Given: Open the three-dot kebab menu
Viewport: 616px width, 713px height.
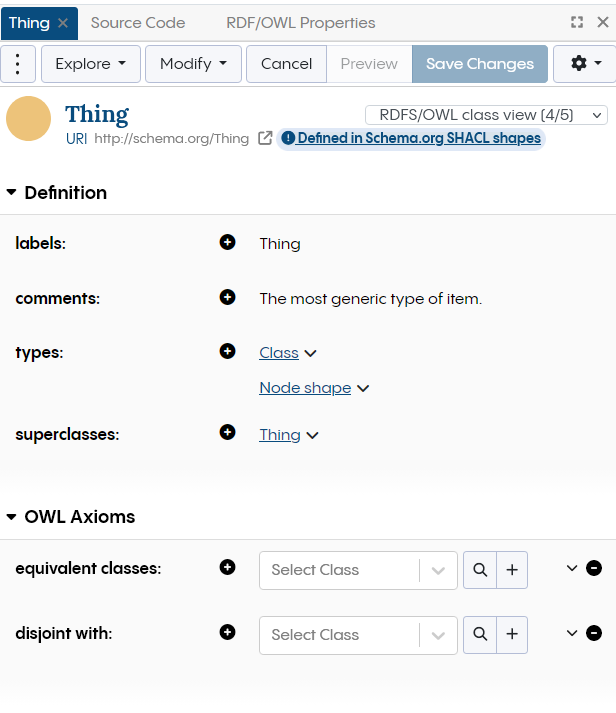Looking at the screenshot, I should click(18, 64).
